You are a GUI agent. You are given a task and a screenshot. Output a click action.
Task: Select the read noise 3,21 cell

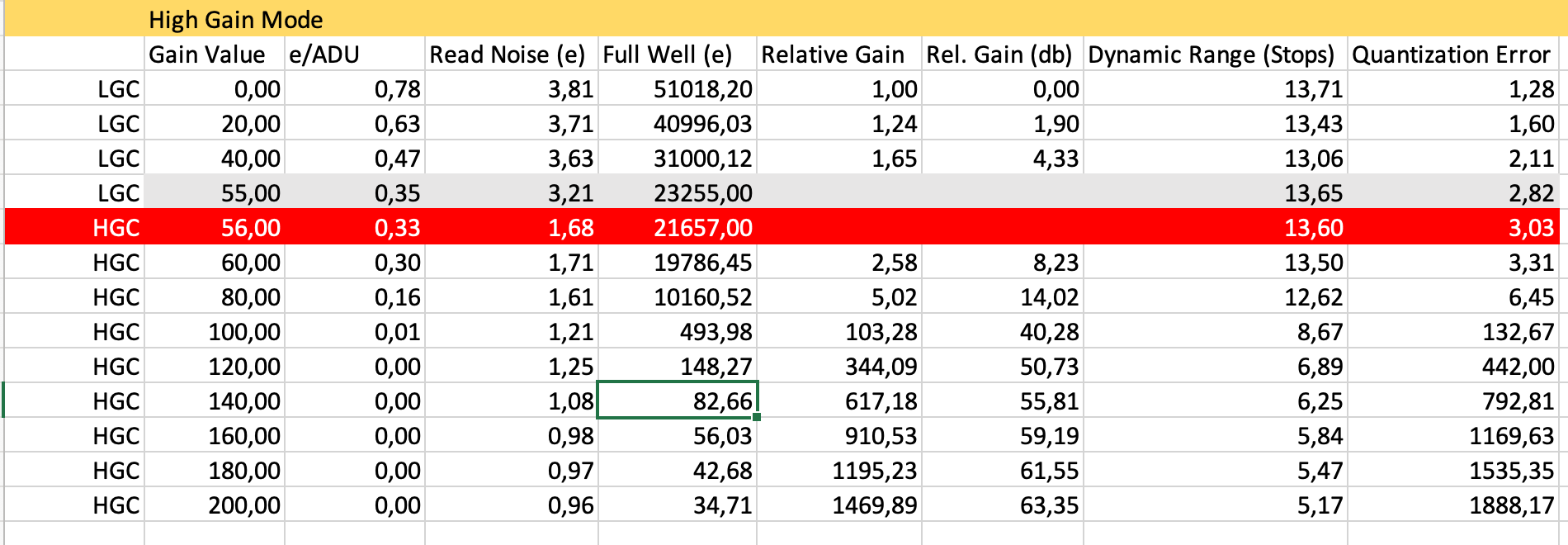(x=512, y=192)
